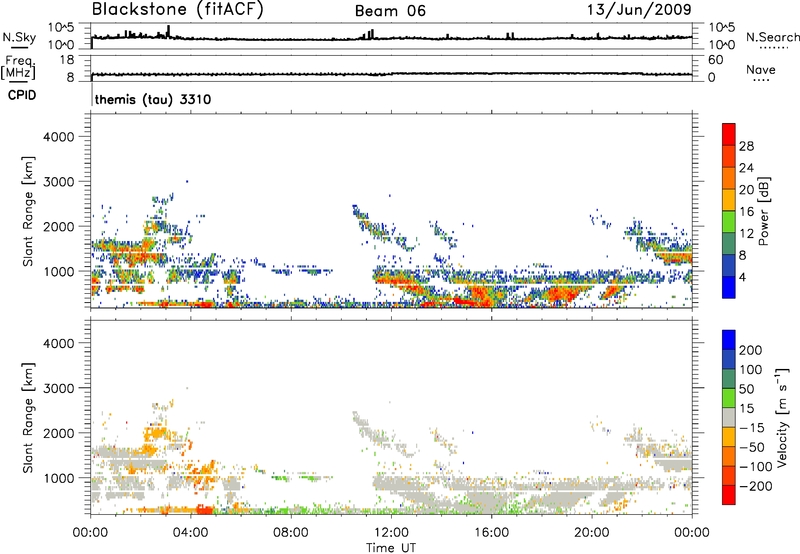The image size is (800, 554).
Task: Click the "−100" velocity colorbar value
Action: click(756, 466)
